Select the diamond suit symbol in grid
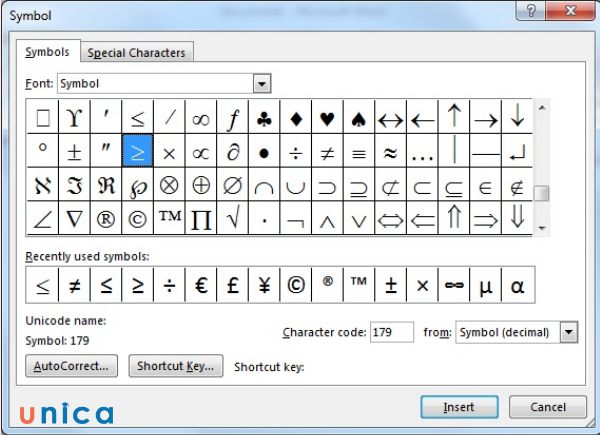This screenshot has width=600, height=435. (296, 117)
